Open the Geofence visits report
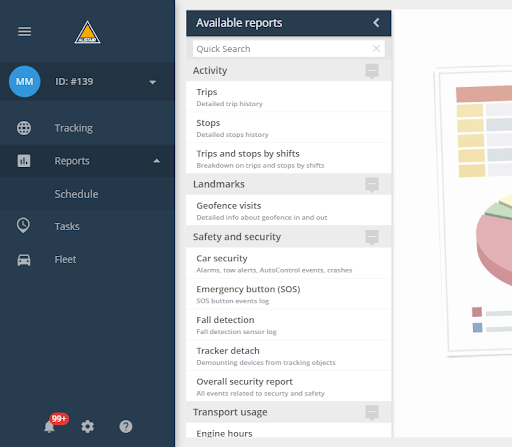 pyautogui.click(x=289, y=210)
